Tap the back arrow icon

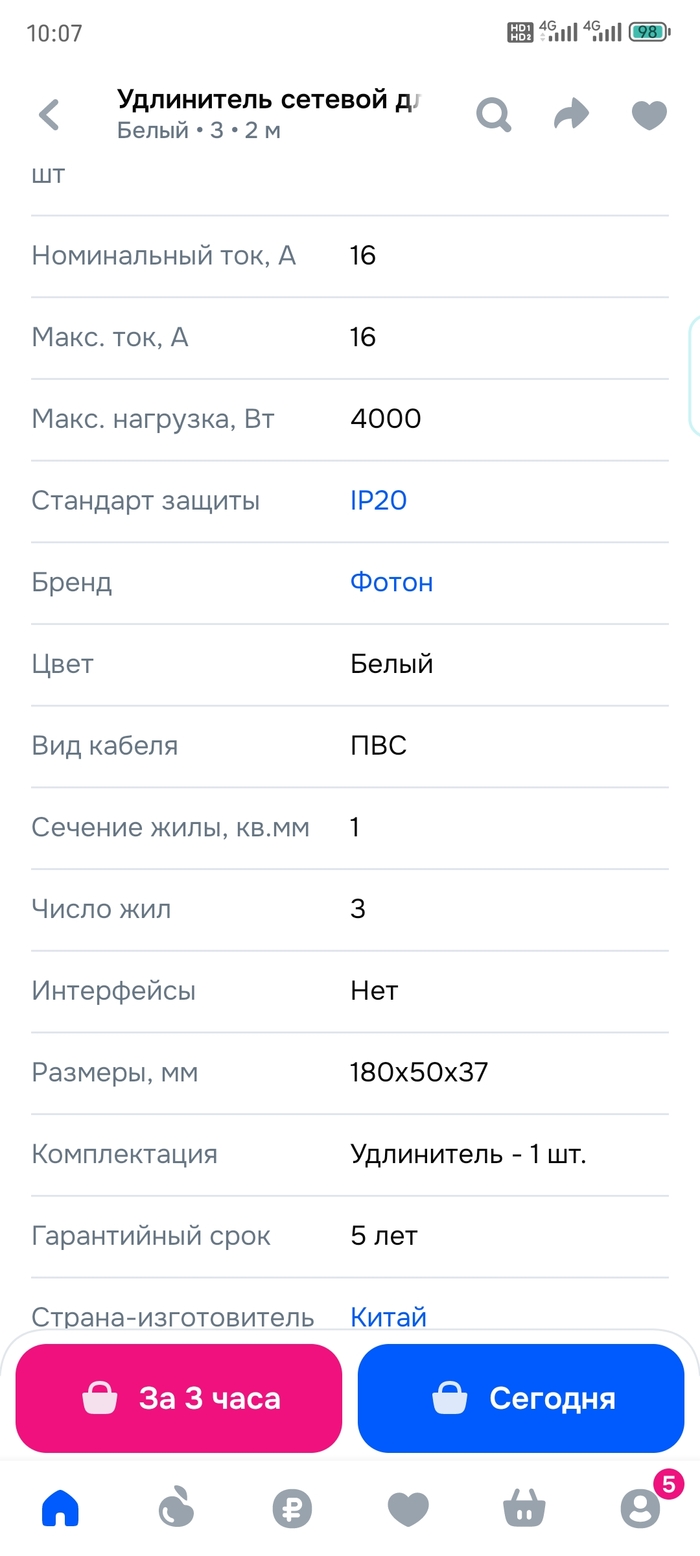(x=49, y=115)
